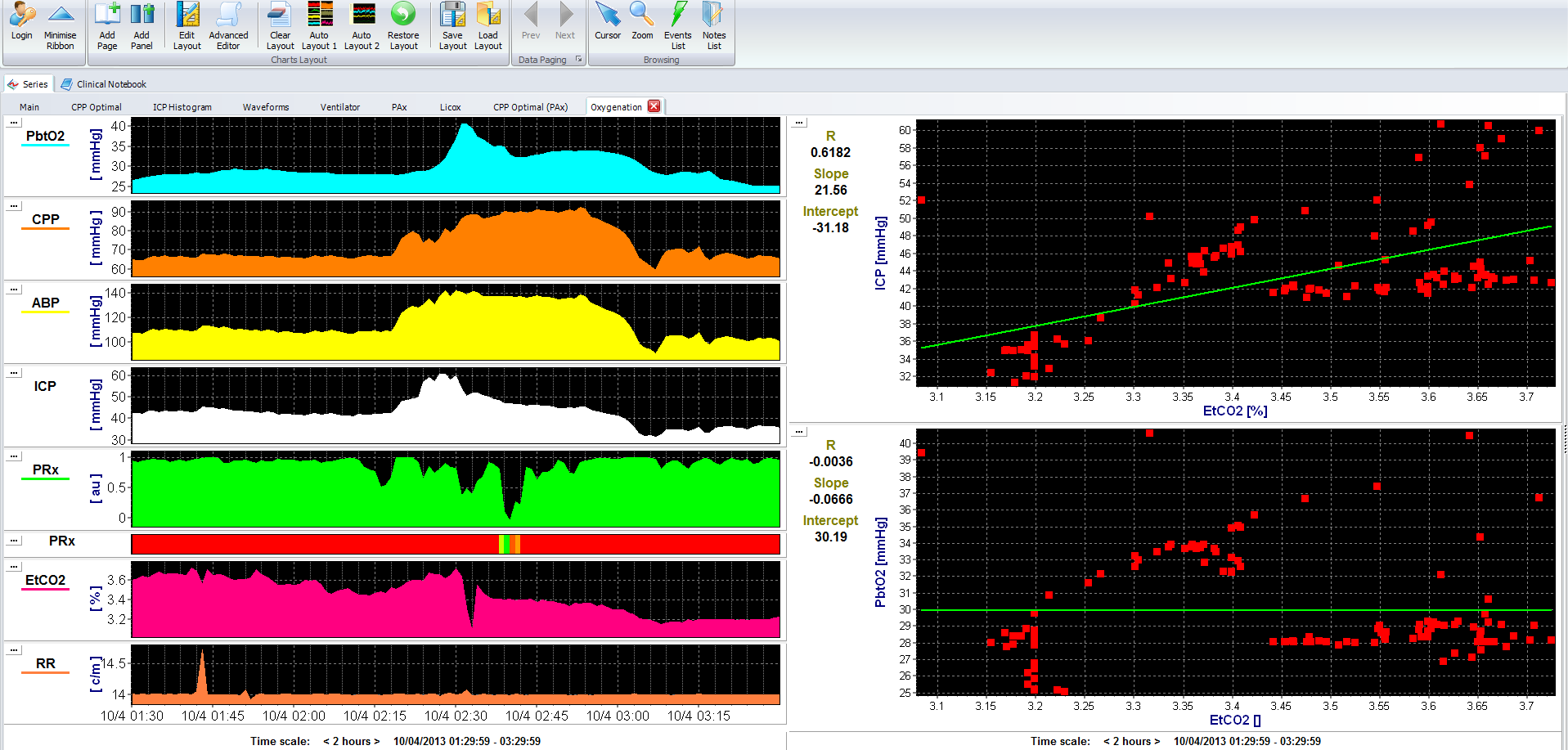The height and width of the screenshot is (750, 1568).
Task: Click the Login key icon
Action: [x=22, y=16]
